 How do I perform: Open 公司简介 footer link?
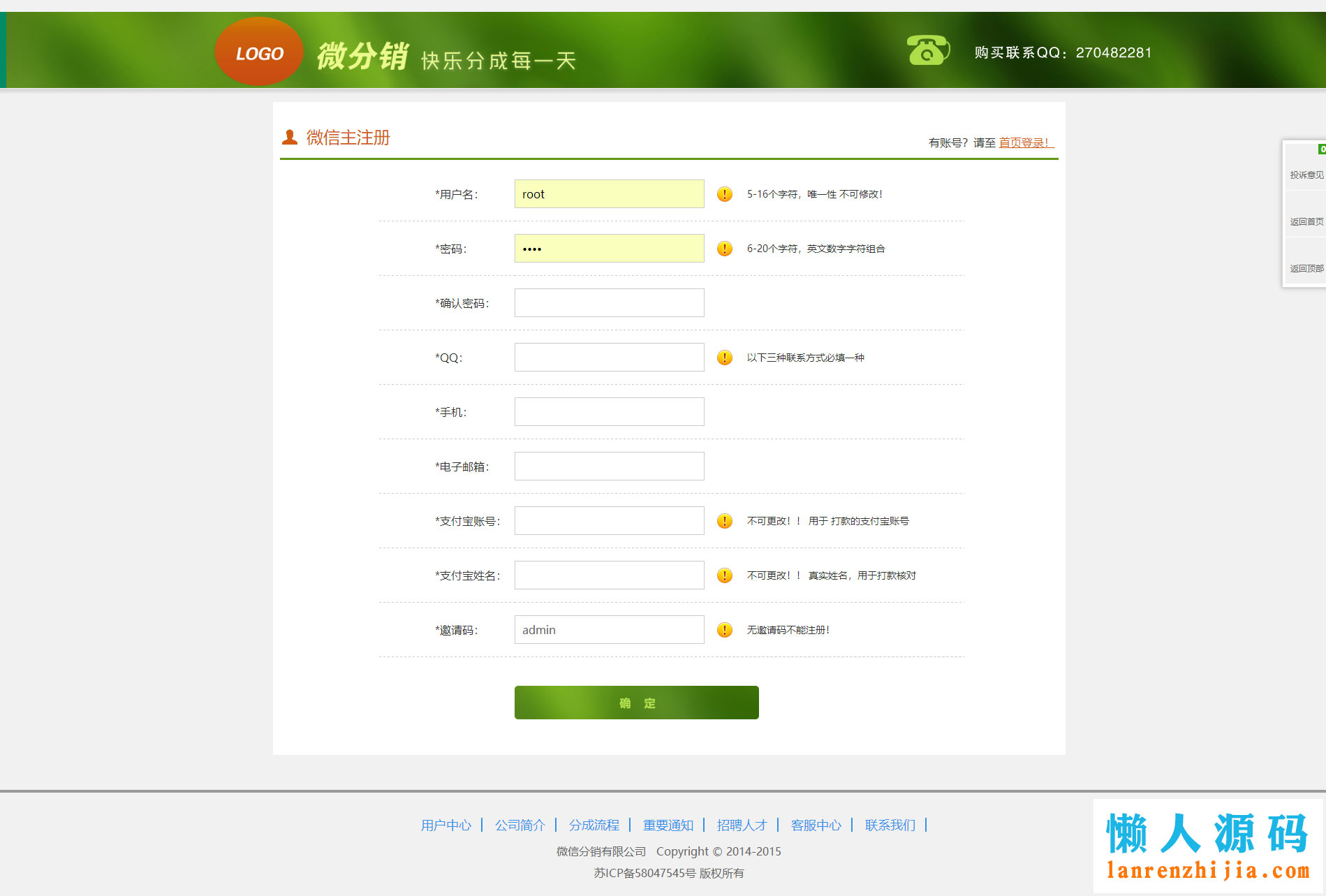pyautogui.click(x=520, y=825)
